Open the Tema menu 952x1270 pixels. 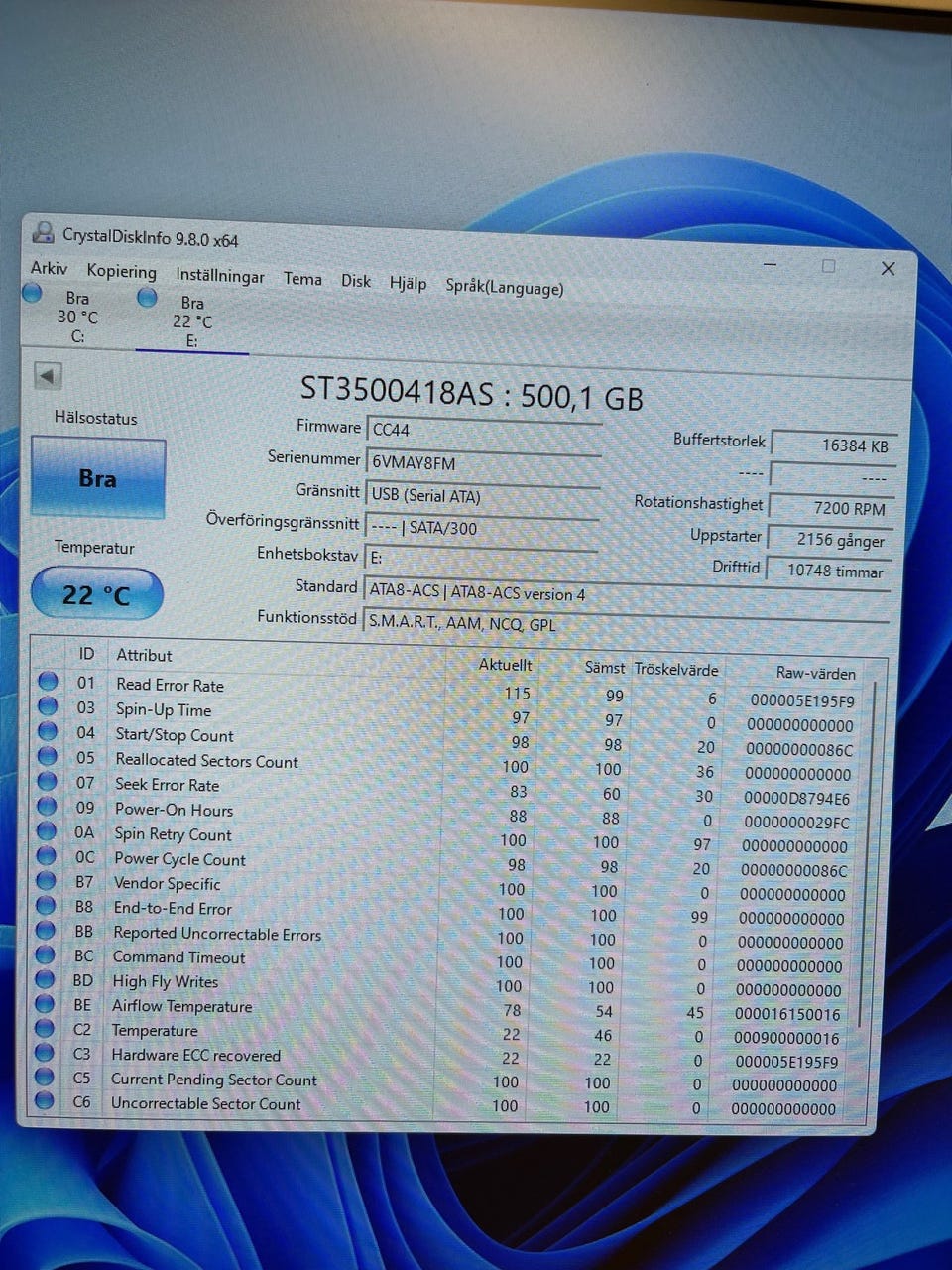coord(302,279)
